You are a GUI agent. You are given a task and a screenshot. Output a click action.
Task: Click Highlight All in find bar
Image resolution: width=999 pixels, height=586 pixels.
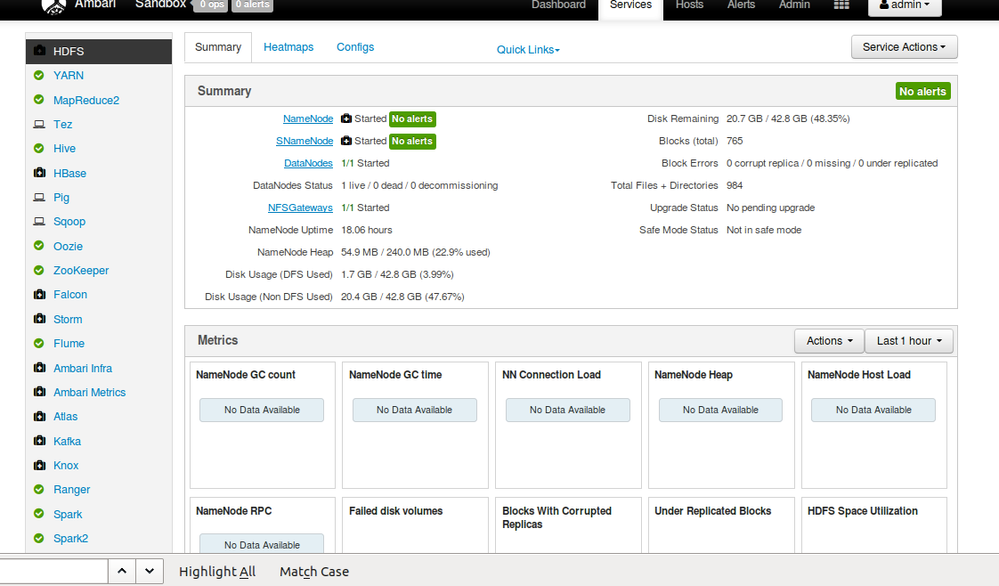[x=217, y=571]
